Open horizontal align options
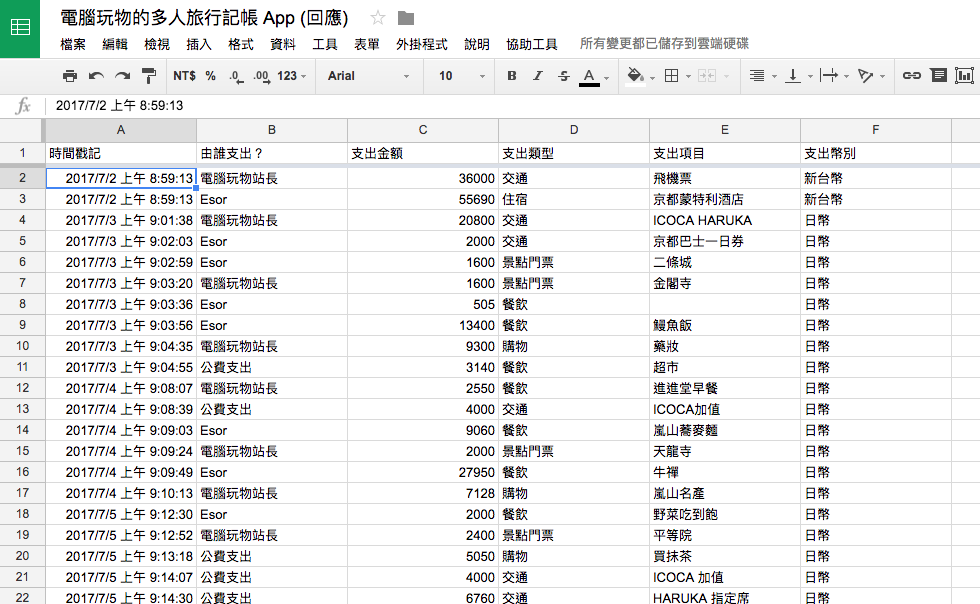Image resolution: width=980 pixels, height=604 pixels. (762, 76)
